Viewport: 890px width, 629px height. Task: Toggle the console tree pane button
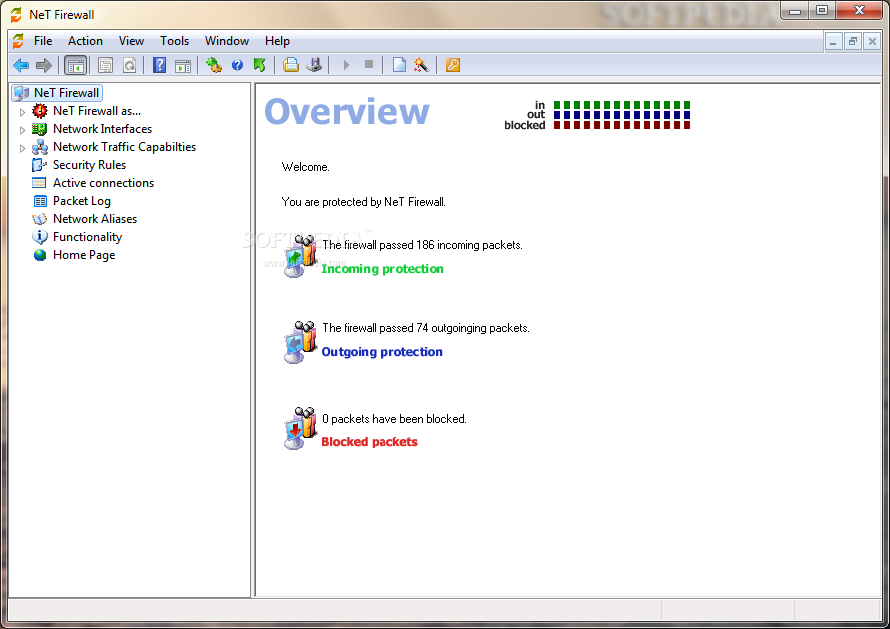tap(75, 65)
